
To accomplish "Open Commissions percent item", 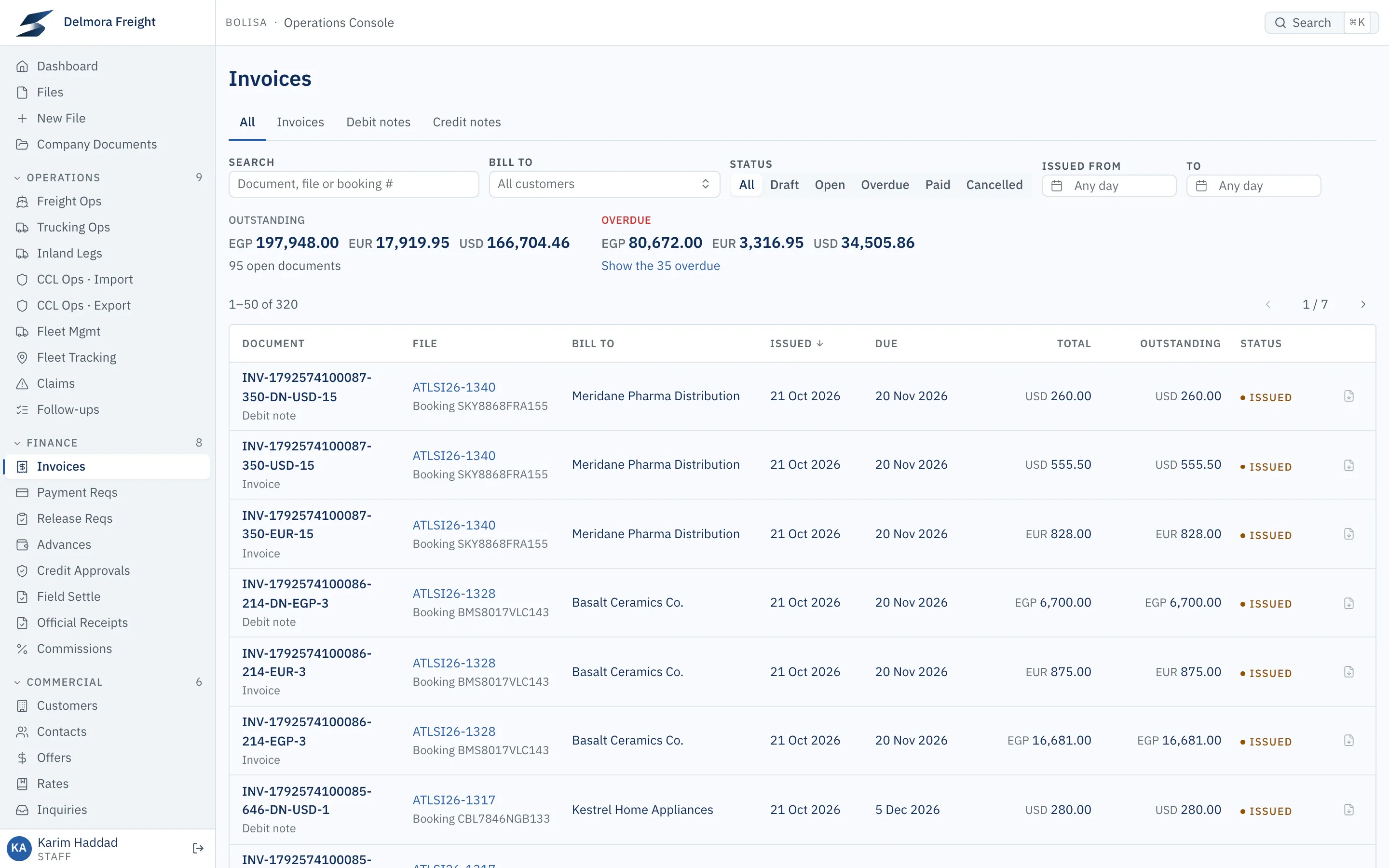I will (108, 649).
